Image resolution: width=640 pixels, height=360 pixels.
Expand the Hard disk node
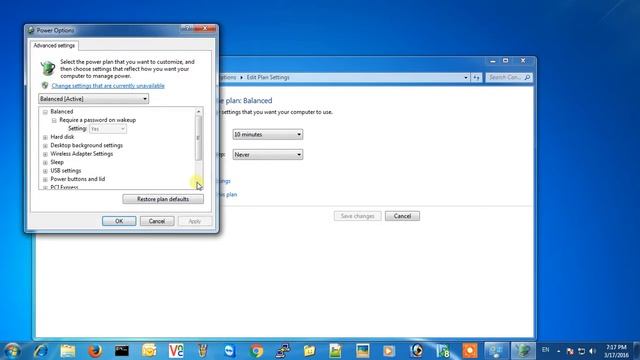click(x=45, y=137)
